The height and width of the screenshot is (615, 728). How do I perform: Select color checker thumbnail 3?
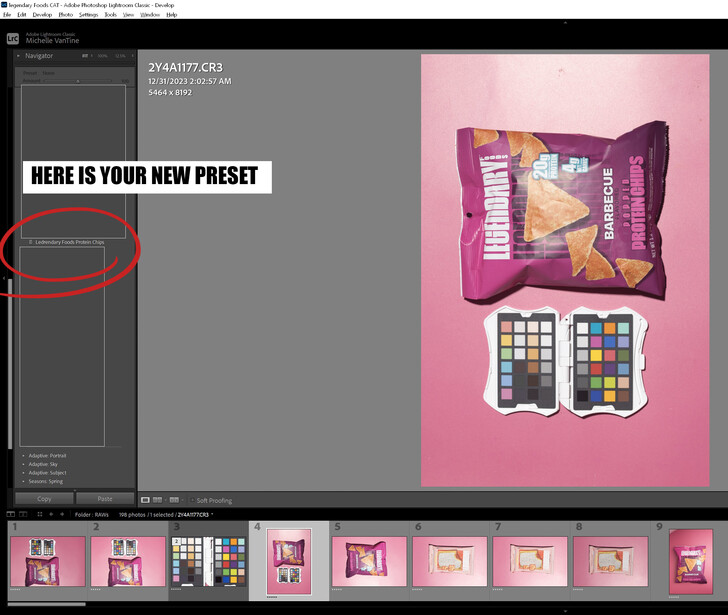[208, 561]
